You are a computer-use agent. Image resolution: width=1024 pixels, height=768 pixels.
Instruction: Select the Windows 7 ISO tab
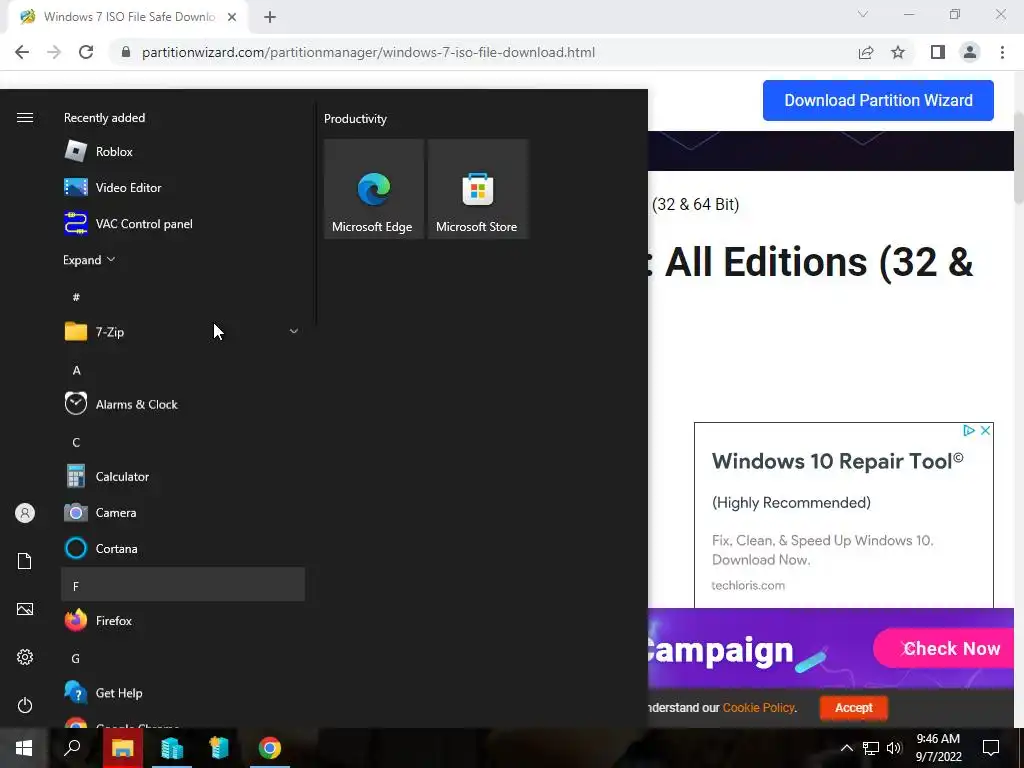click(x=128, y=17)
